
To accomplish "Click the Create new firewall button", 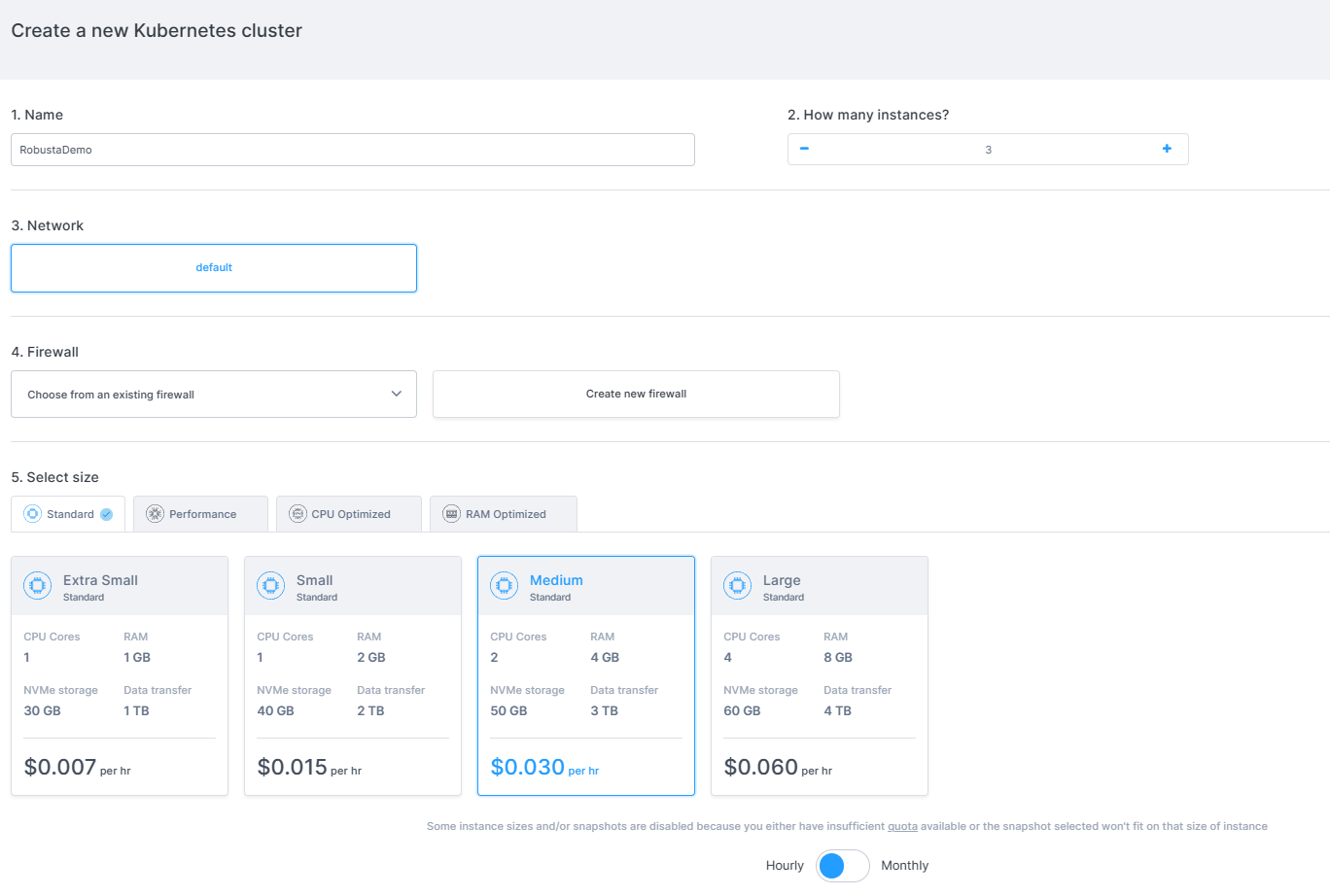I will click(636, 395).
